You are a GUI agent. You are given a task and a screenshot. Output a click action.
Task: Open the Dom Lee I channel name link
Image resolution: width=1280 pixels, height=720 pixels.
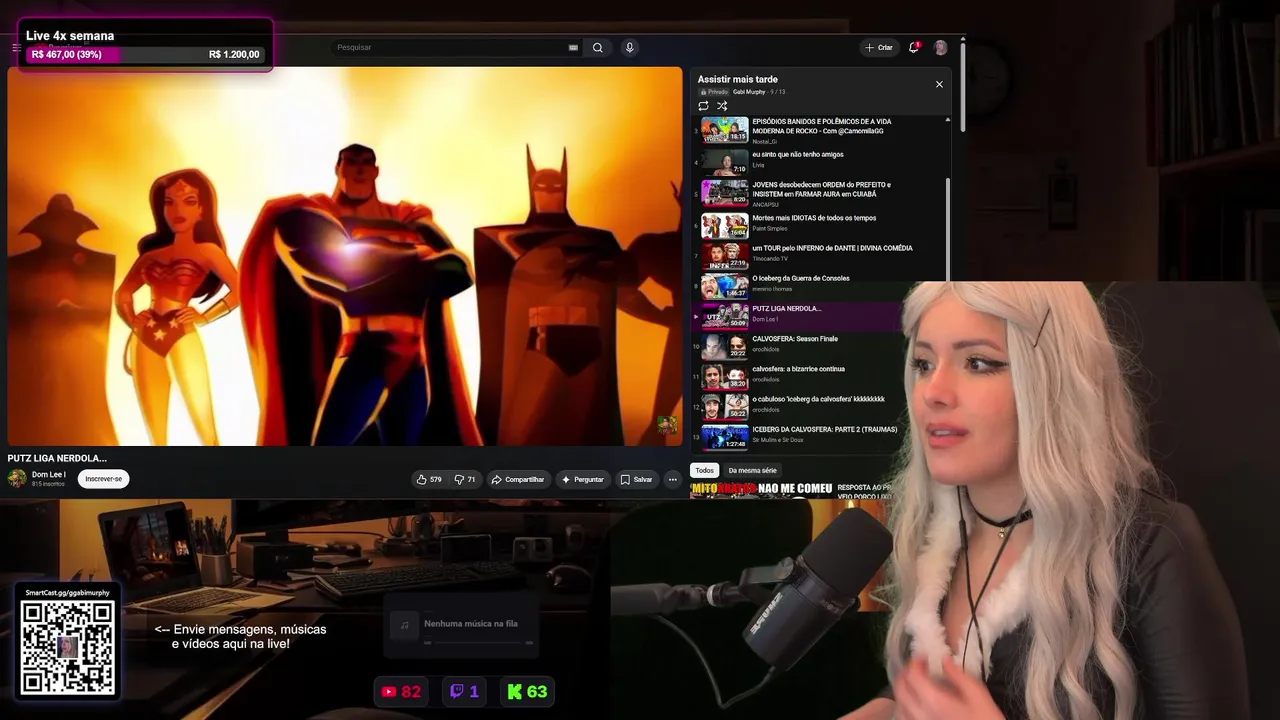click(x=48, y=475)
